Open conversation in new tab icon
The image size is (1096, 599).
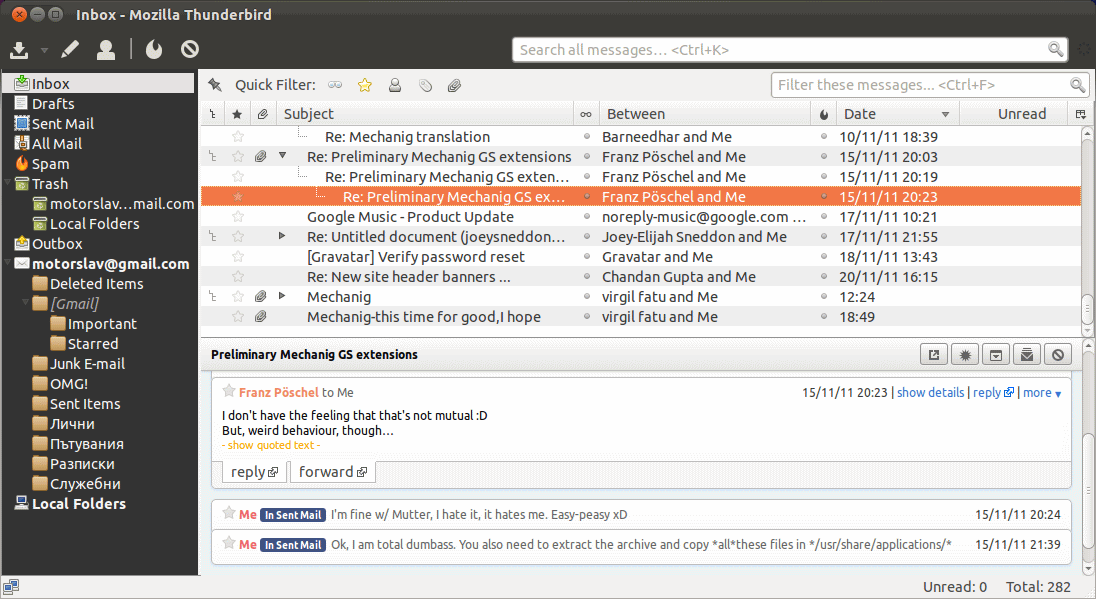(934, 354)
